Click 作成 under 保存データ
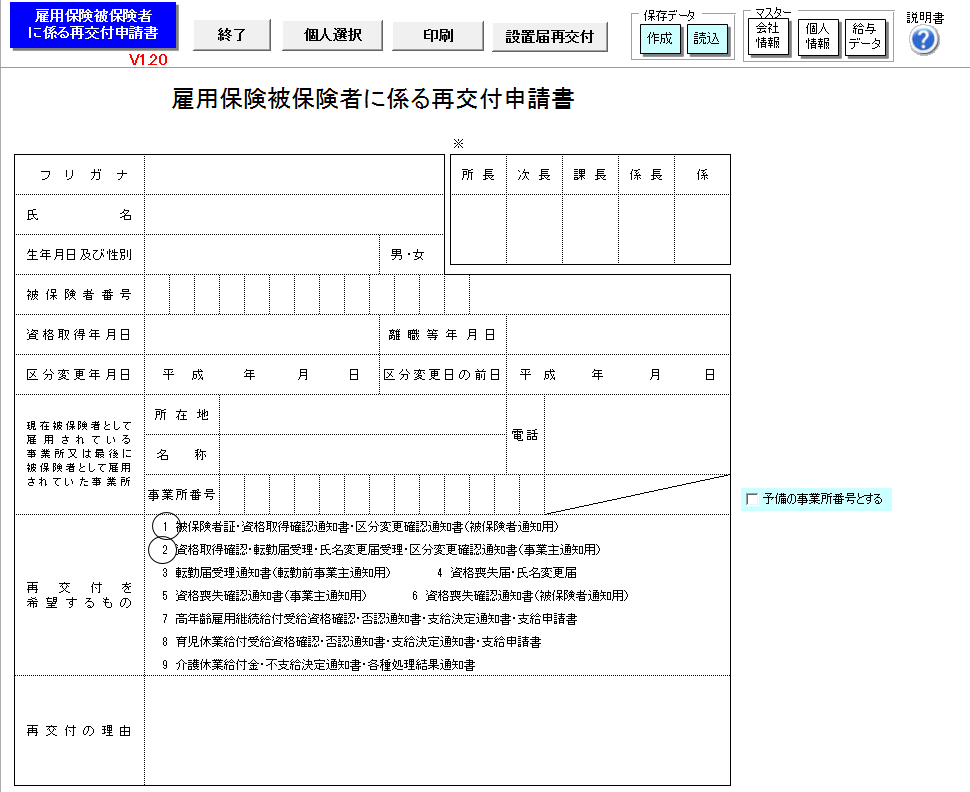The width and height of the screenshot is (970, 792). click(659, 39)
